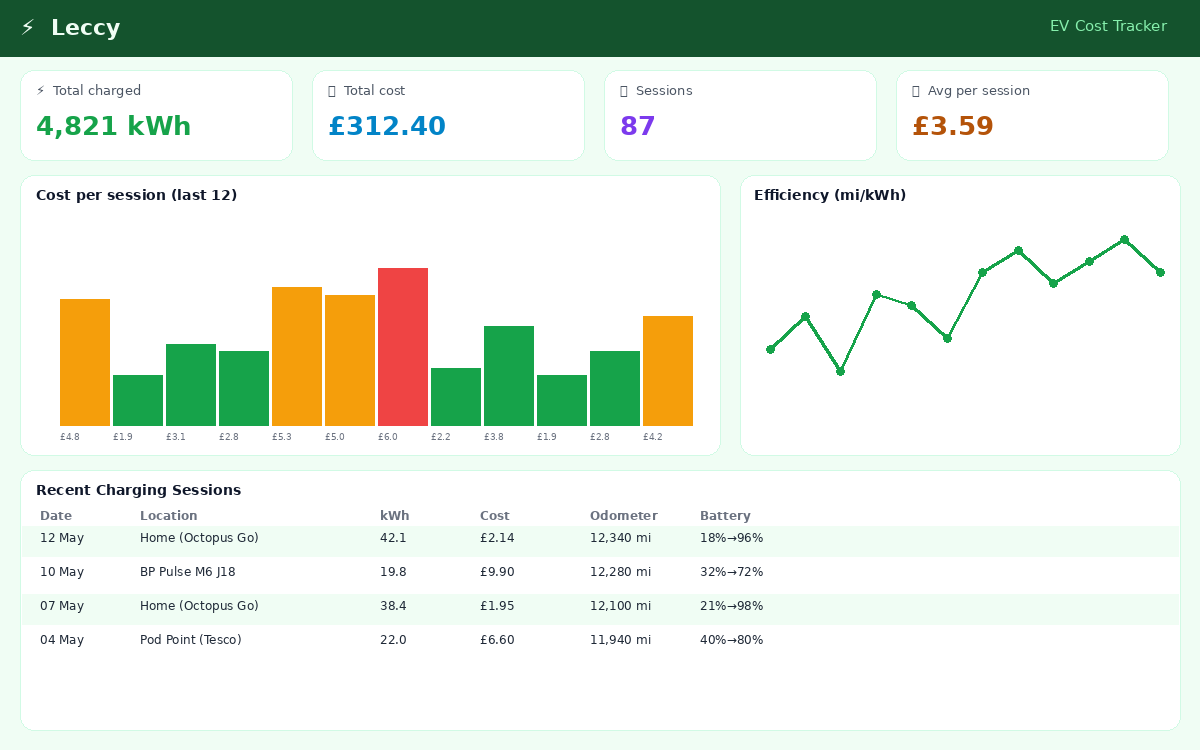
Task: Click Home (Octopus Go) in the 07 May row
Action: pos(199,606)
